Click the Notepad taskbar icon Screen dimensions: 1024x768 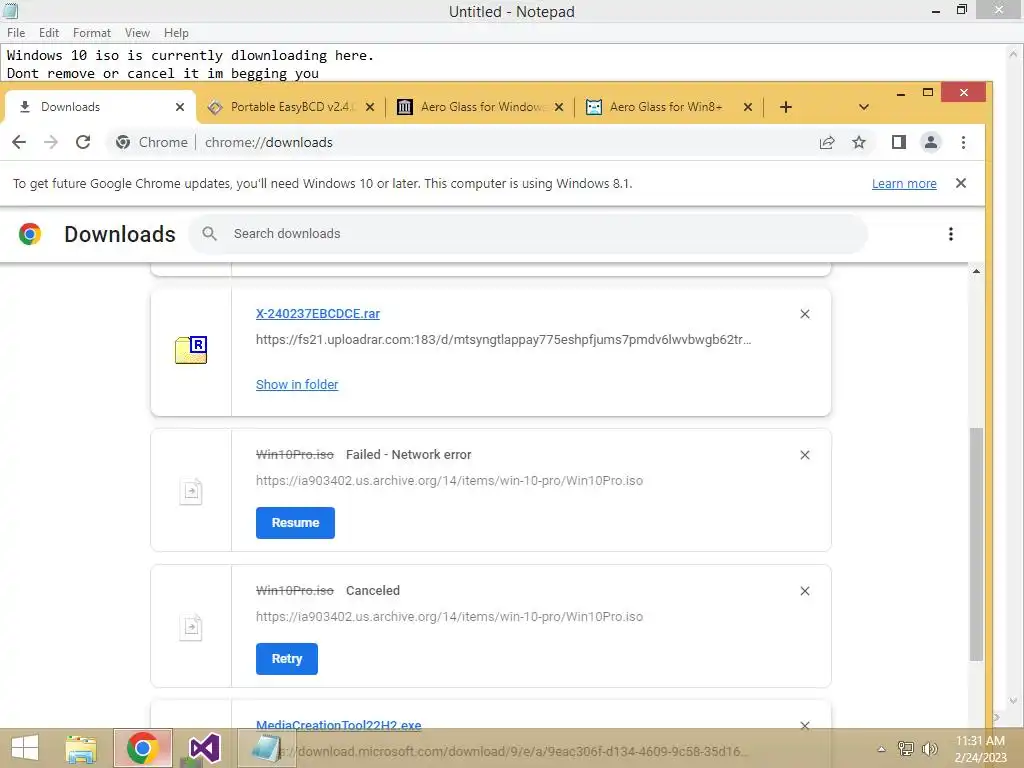tap(266, 748)
